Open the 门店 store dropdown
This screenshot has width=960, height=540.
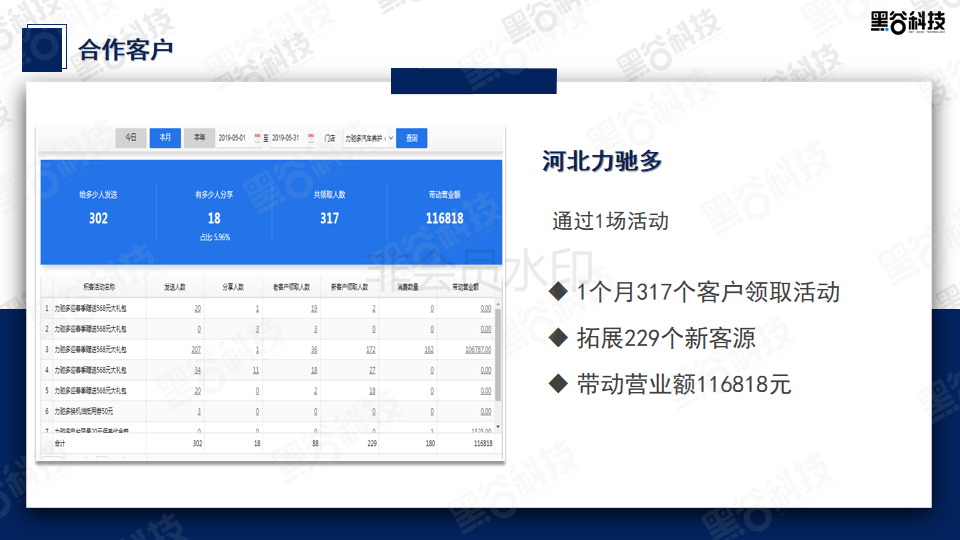[369, 138]
